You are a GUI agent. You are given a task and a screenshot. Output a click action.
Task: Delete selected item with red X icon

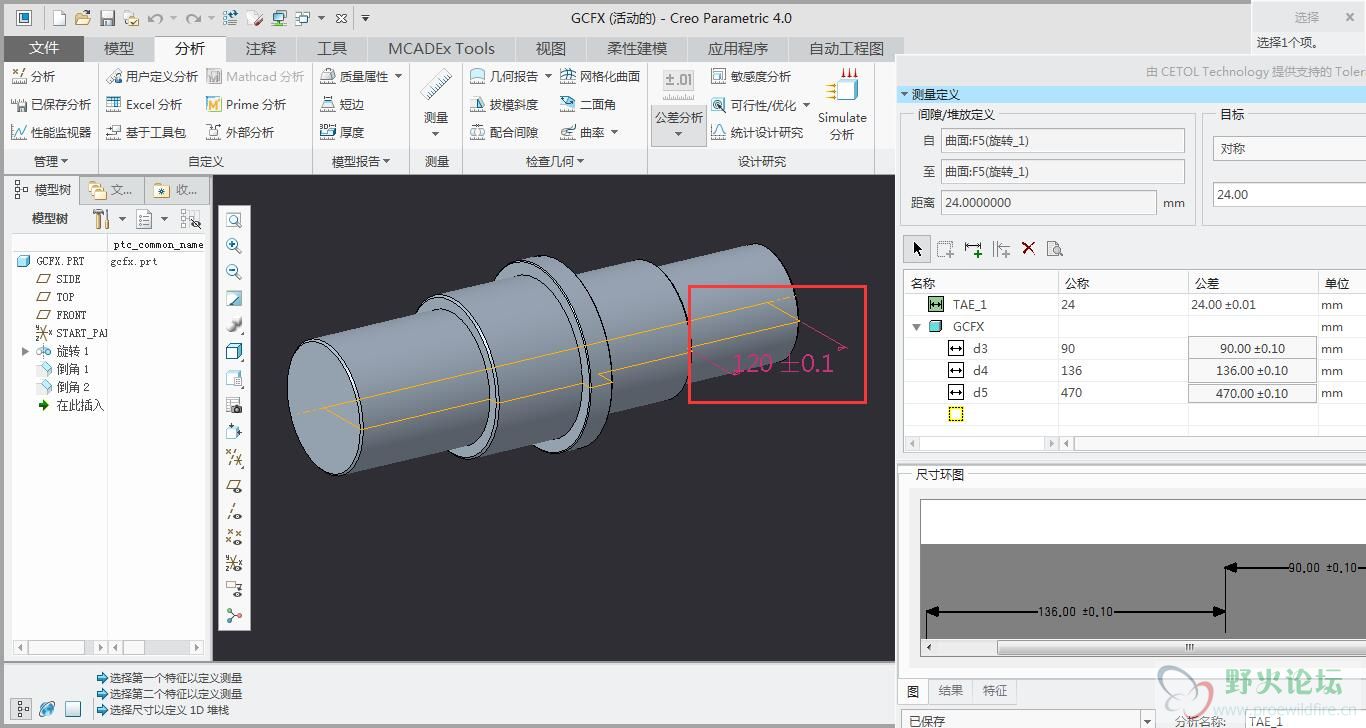pos(1028,249)
